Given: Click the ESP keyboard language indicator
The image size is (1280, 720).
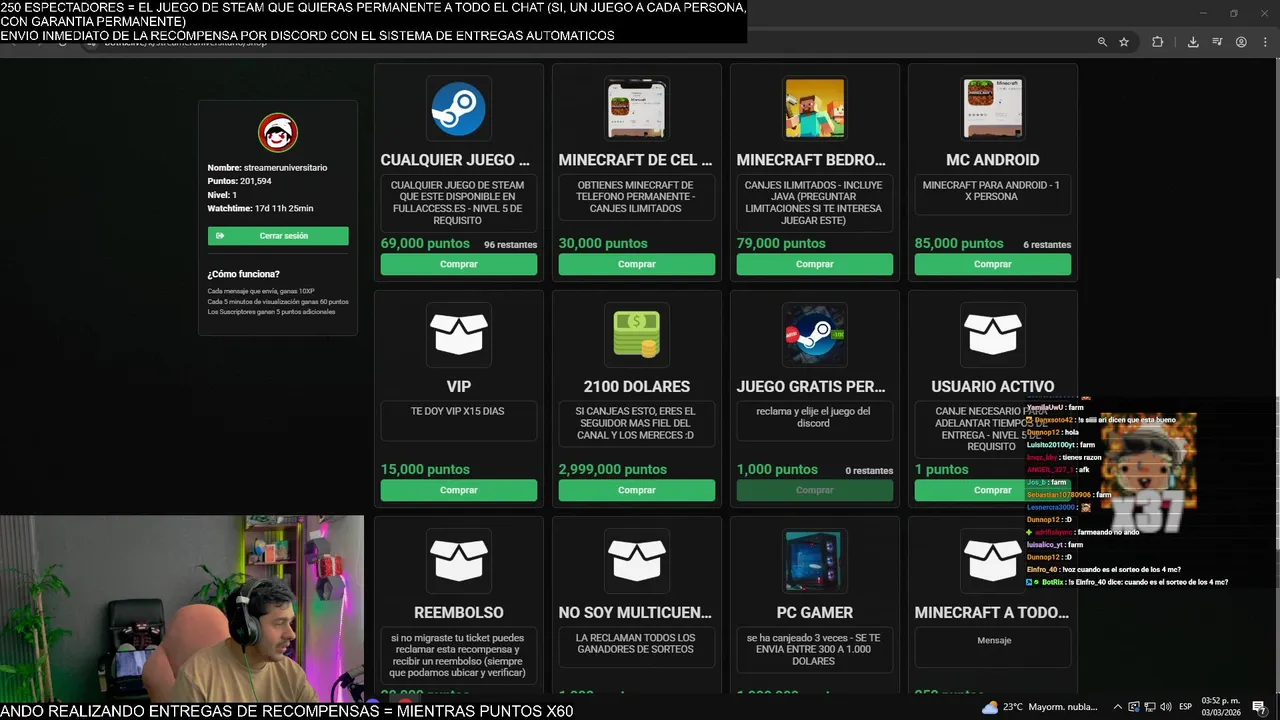Looking at the screenshot, I should tap(1185, 707).
